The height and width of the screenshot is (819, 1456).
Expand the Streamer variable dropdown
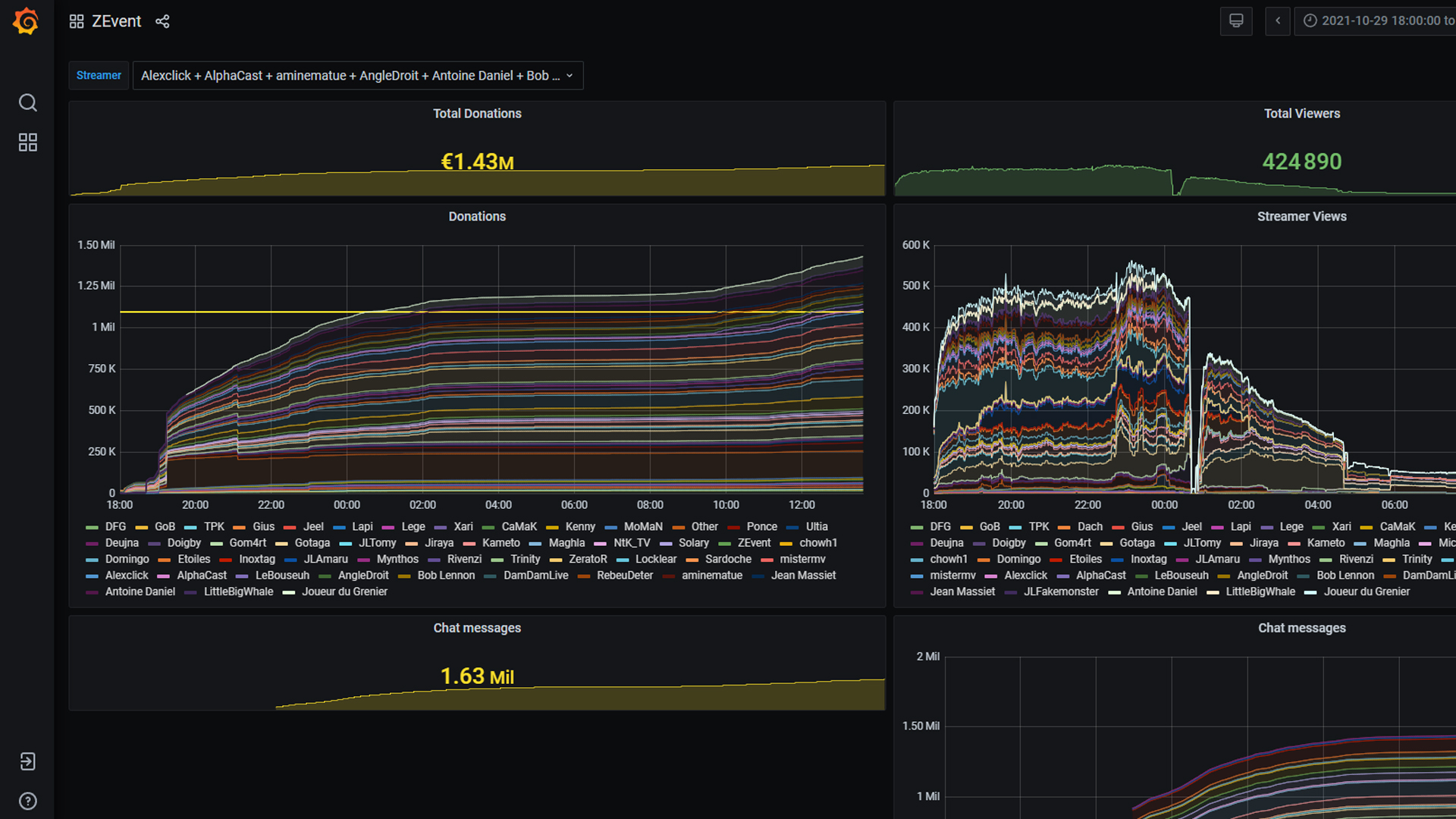357,76
